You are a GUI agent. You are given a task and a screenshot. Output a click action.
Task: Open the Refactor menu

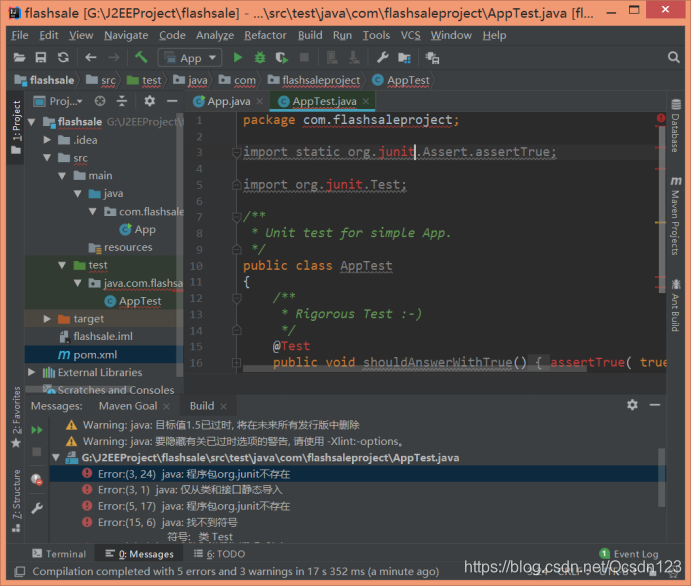click(265, 35)
